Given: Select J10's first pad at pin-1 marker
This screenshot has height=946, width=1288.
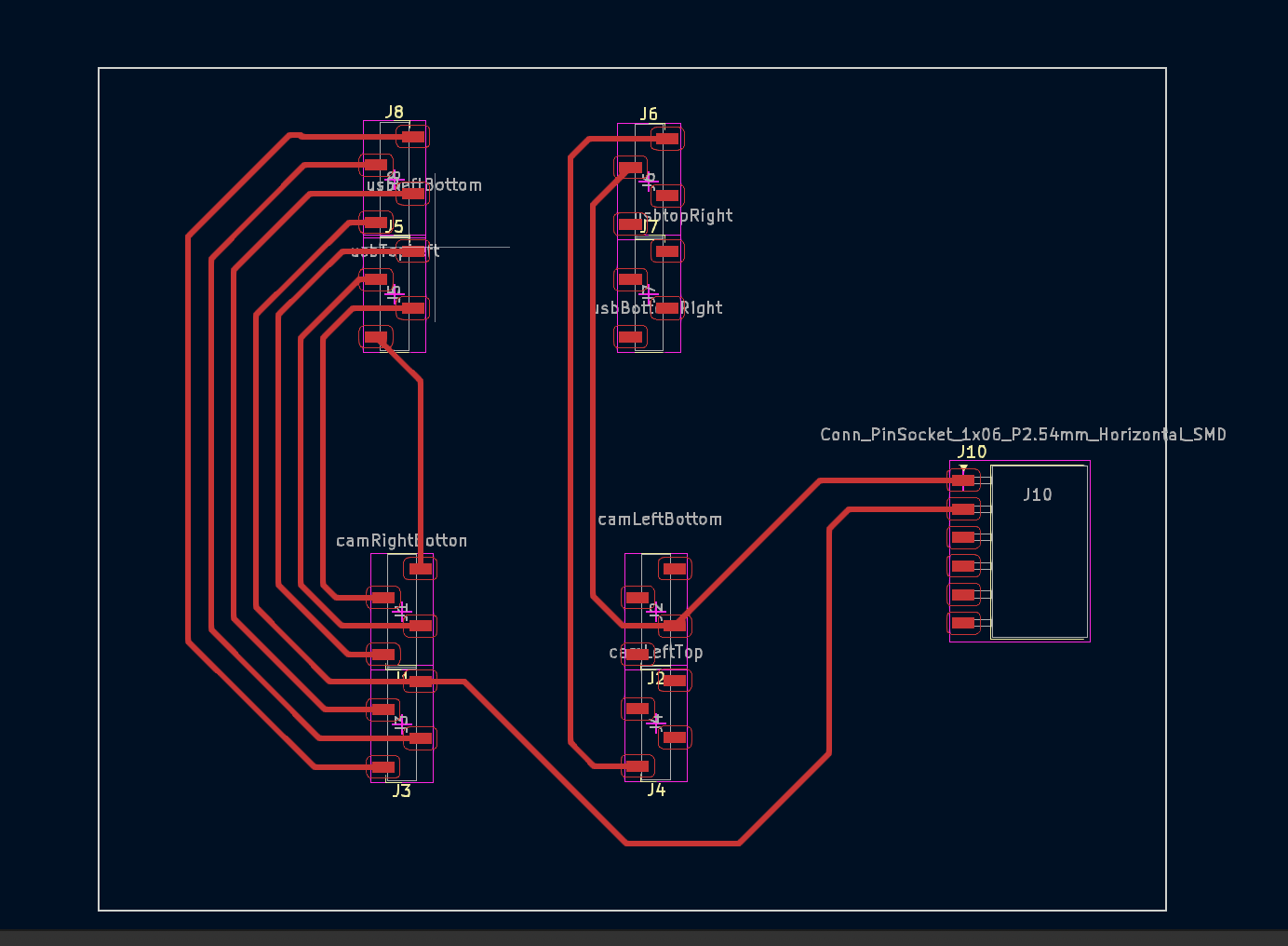Looking at the screenshot, I should (x=963, y=480).
